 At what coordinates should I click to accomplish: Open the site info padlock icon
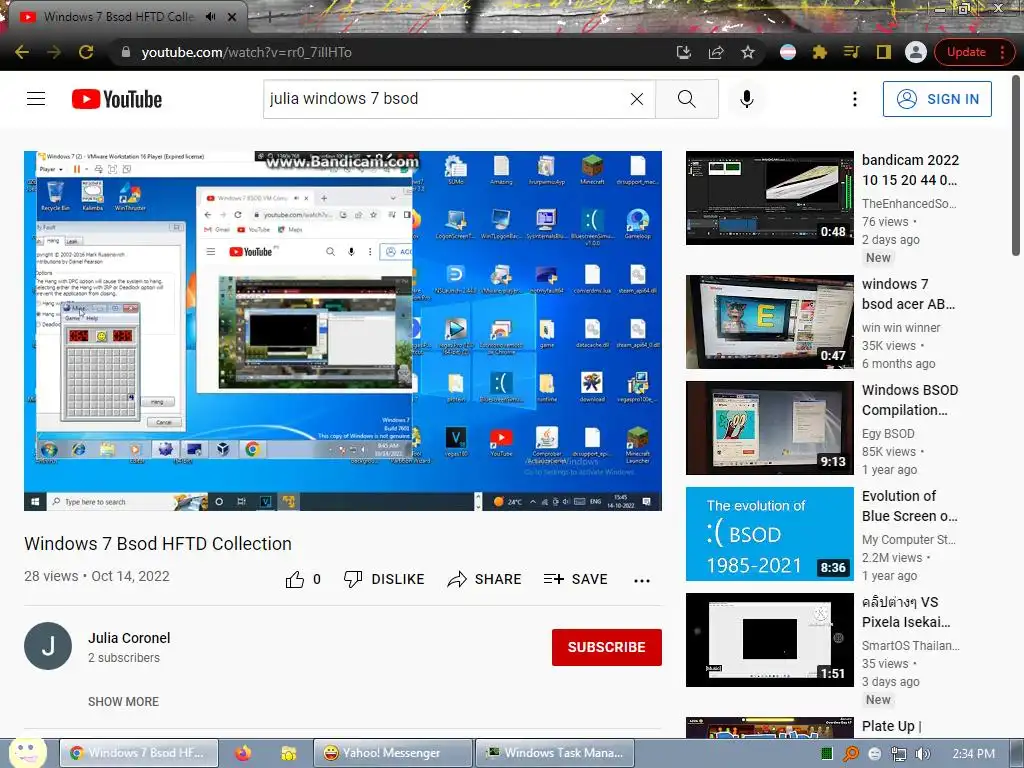(x=126, y=52)
